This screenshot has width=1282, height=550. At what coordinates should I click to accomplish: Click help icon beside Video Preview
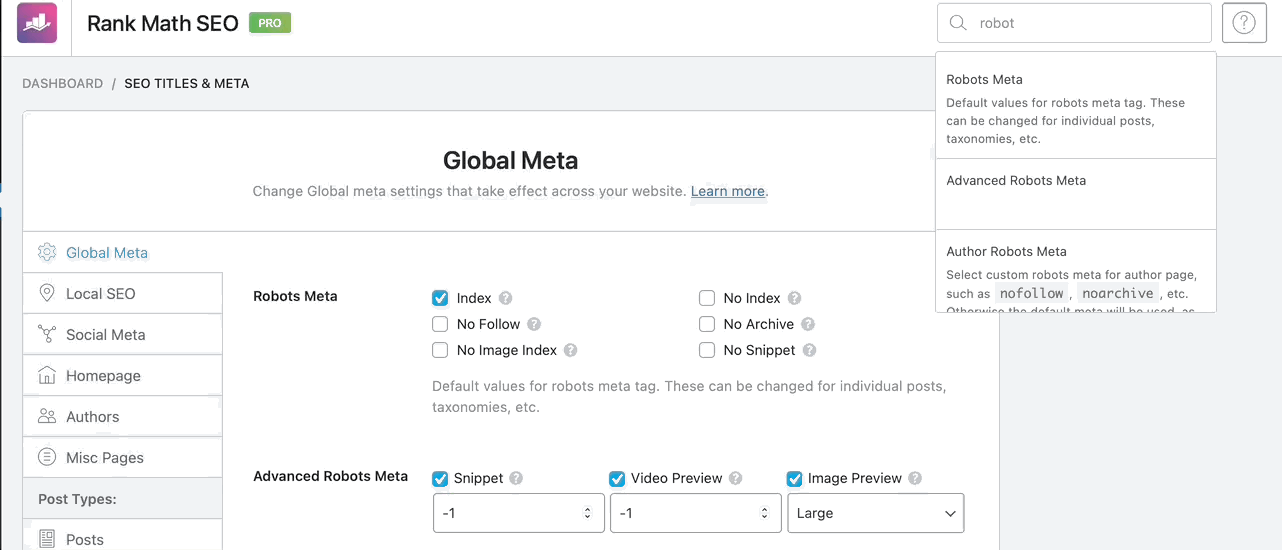tap(736, 478)
